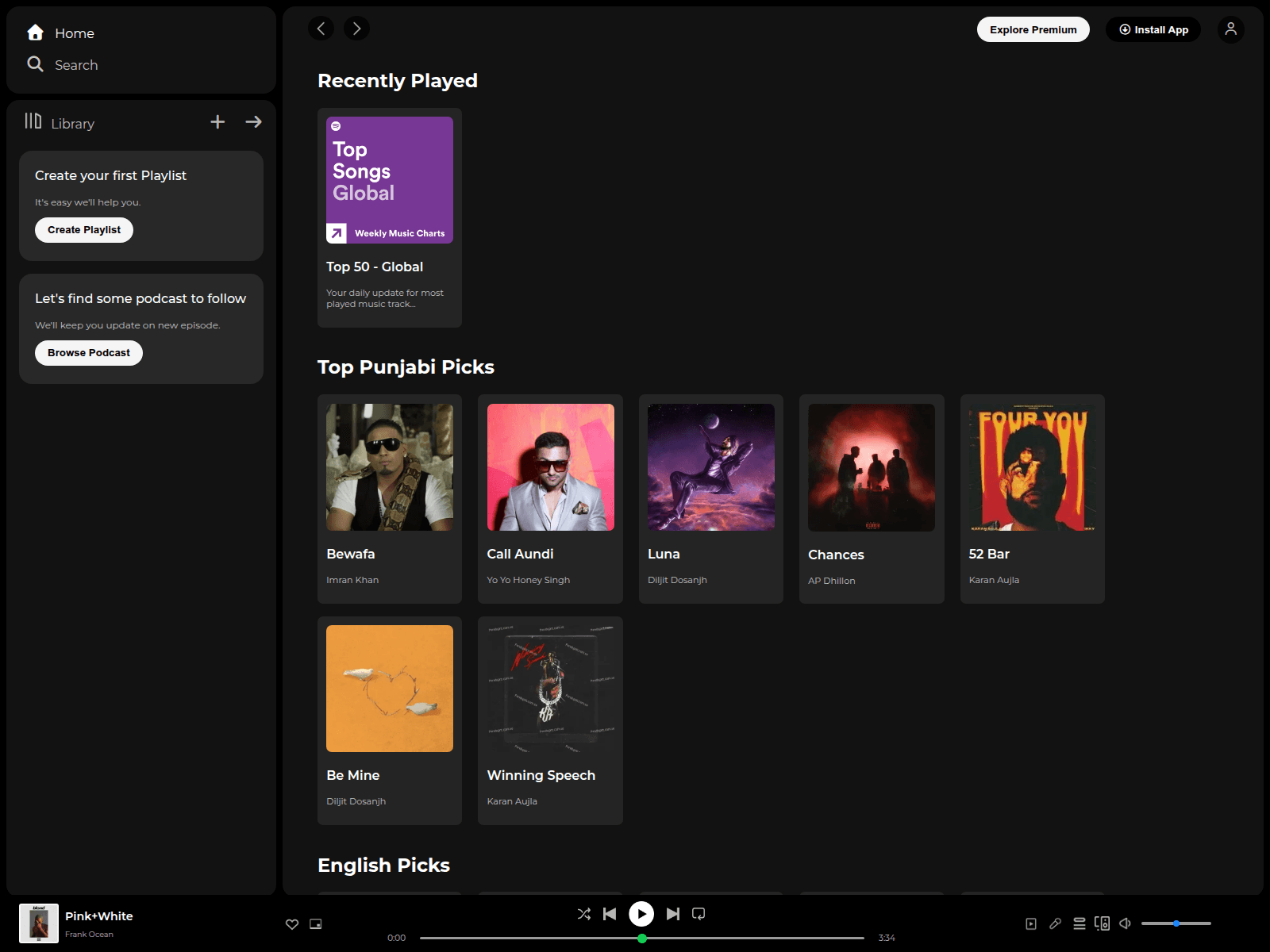
Task: Click the Bewafa song title
Action: pos(351,554)
